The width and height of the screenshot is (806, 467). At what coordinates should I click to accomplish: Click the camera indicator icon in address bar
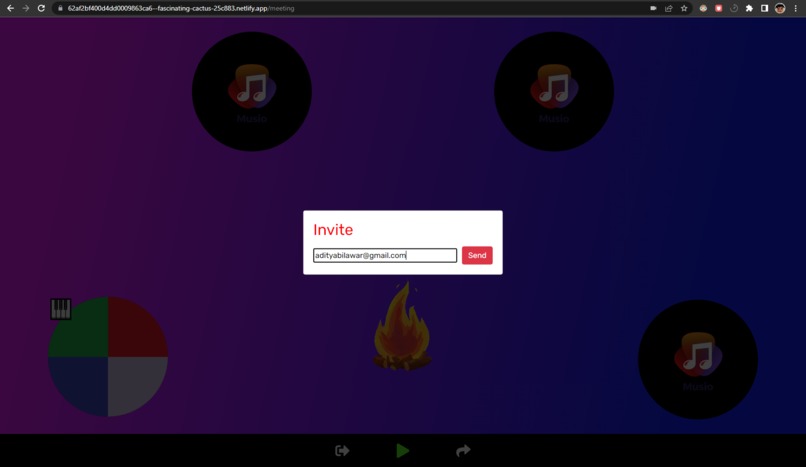click(x=653, y=8)
